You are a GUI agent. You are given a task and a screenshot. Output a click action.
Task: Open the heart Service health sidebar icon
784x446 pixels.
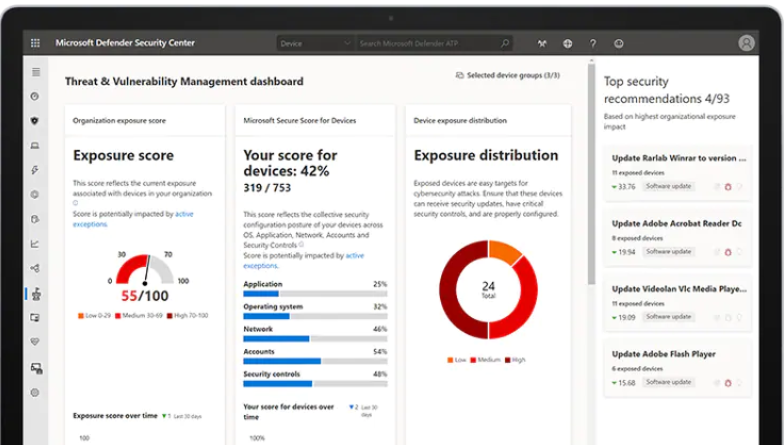34,342
